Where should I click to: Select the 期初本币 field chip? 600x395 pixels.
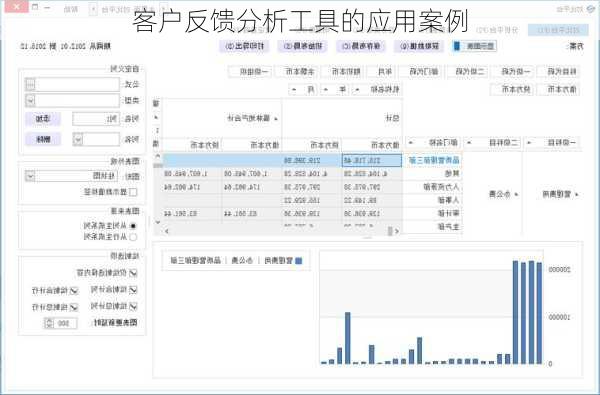tap(342, 71)
